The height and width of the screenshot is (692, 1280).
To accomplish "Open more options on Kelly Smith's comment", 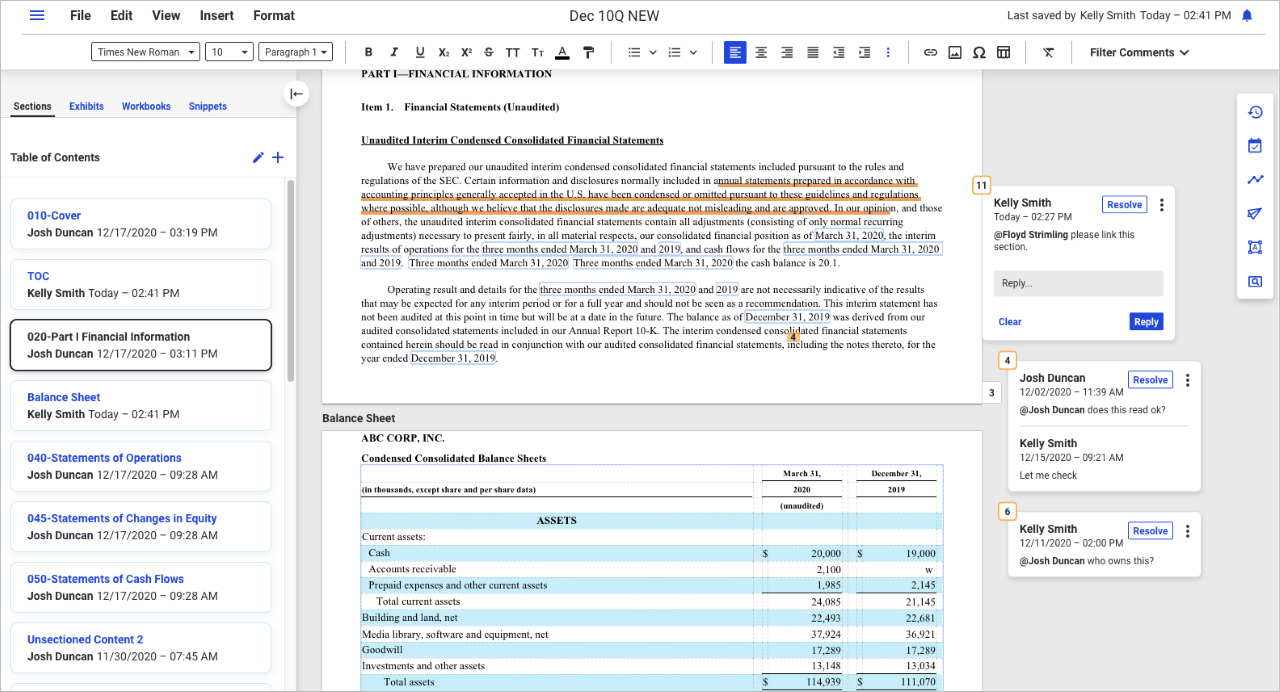I will [x=1161, y=205].
